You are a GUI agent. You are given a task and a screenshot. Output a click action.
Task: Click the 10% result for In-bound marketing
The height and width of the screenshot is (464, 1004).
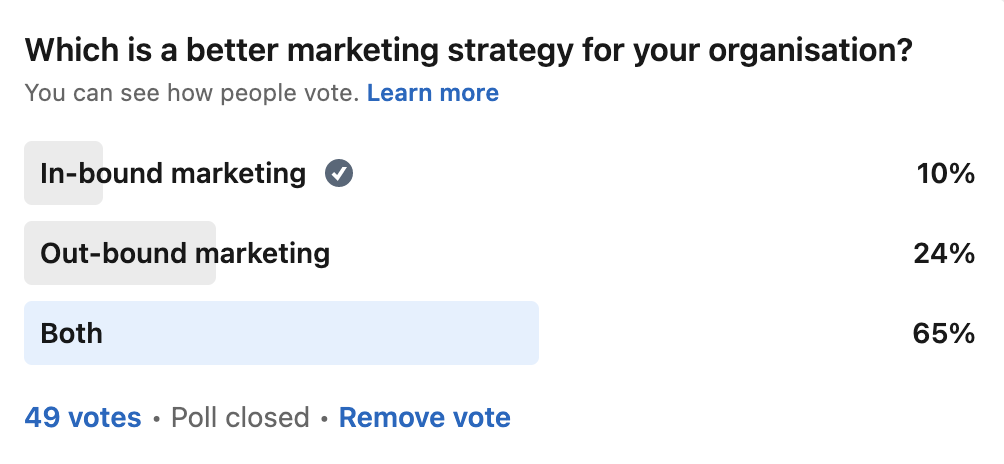pos(945,174)
